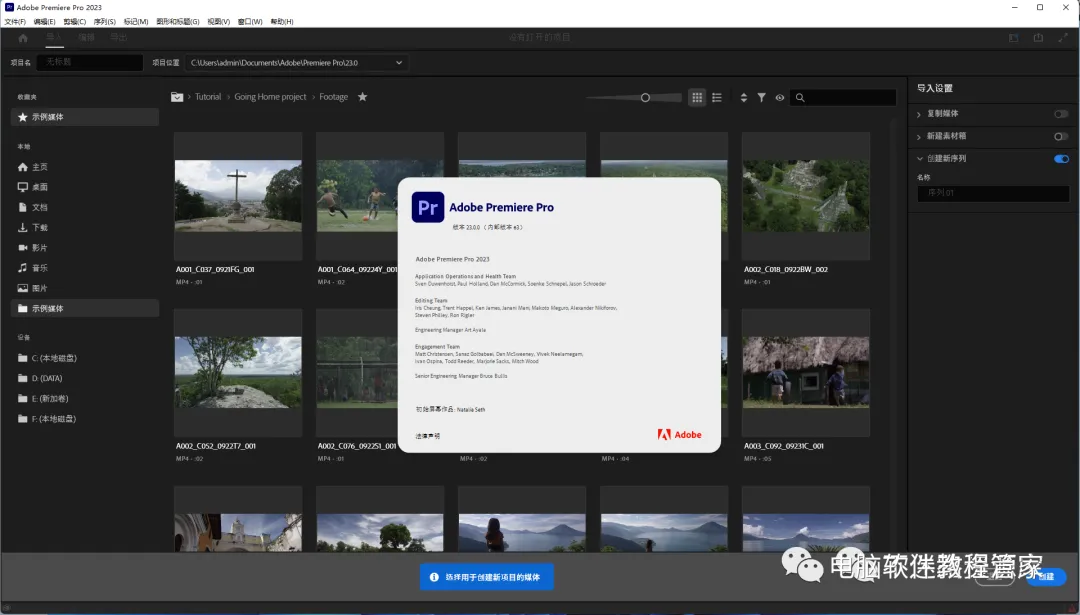Disable the 创建新序列 switch

tap(1061, 159)
